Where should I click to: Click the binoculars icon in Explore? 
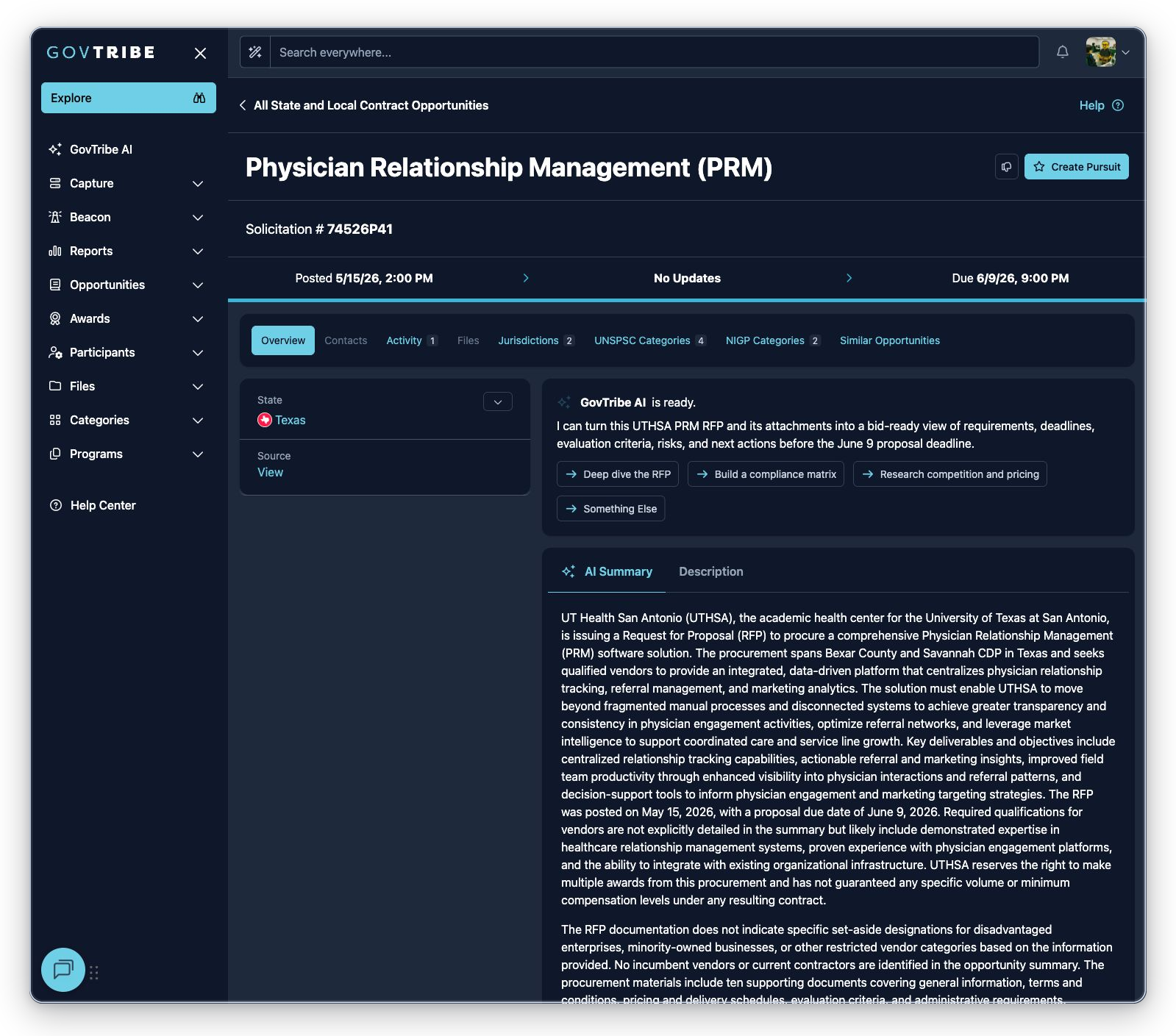[199, 98]
